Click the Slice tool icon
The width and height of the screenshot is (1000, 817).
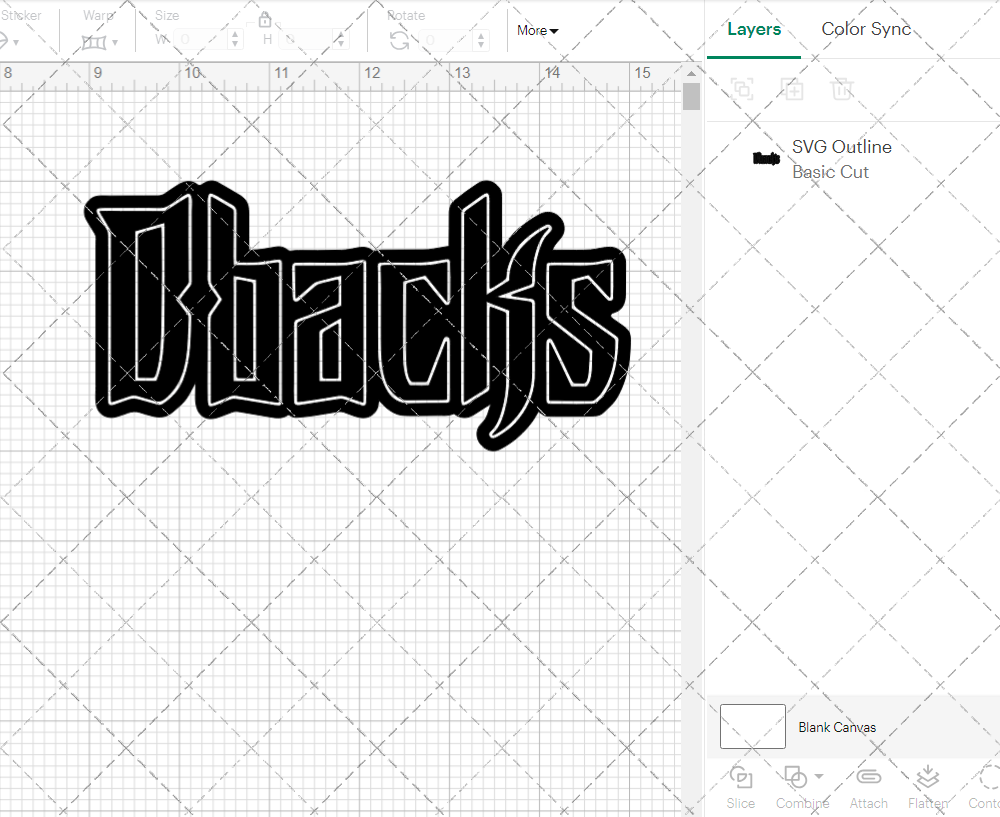tap(741, 778)
